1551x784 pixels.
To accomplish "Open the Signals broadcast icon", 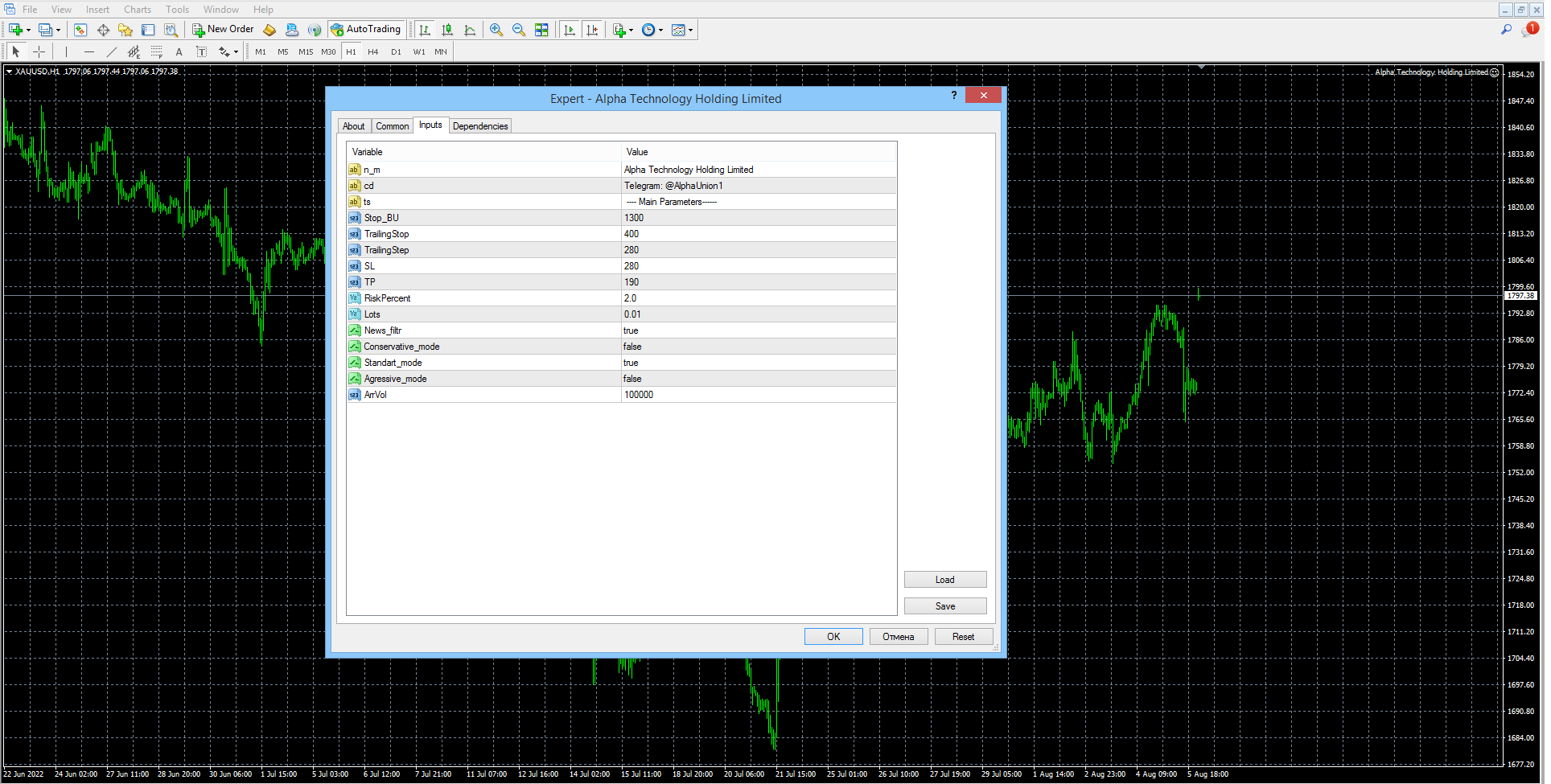I will click(315, 30).
